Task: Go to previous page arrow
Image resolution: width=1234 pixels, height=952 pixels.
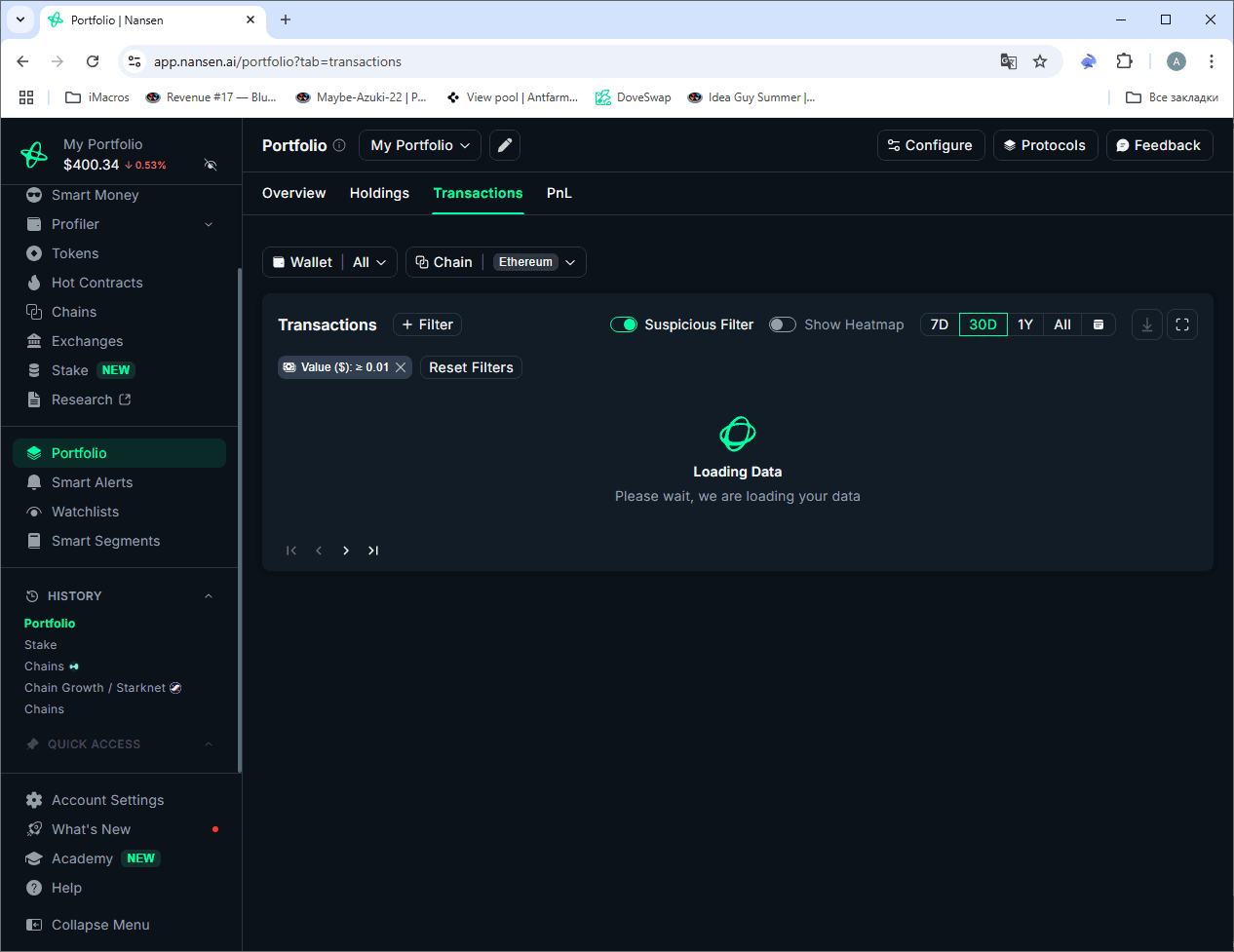Action: pyautogui.click(x=319, y=551)
